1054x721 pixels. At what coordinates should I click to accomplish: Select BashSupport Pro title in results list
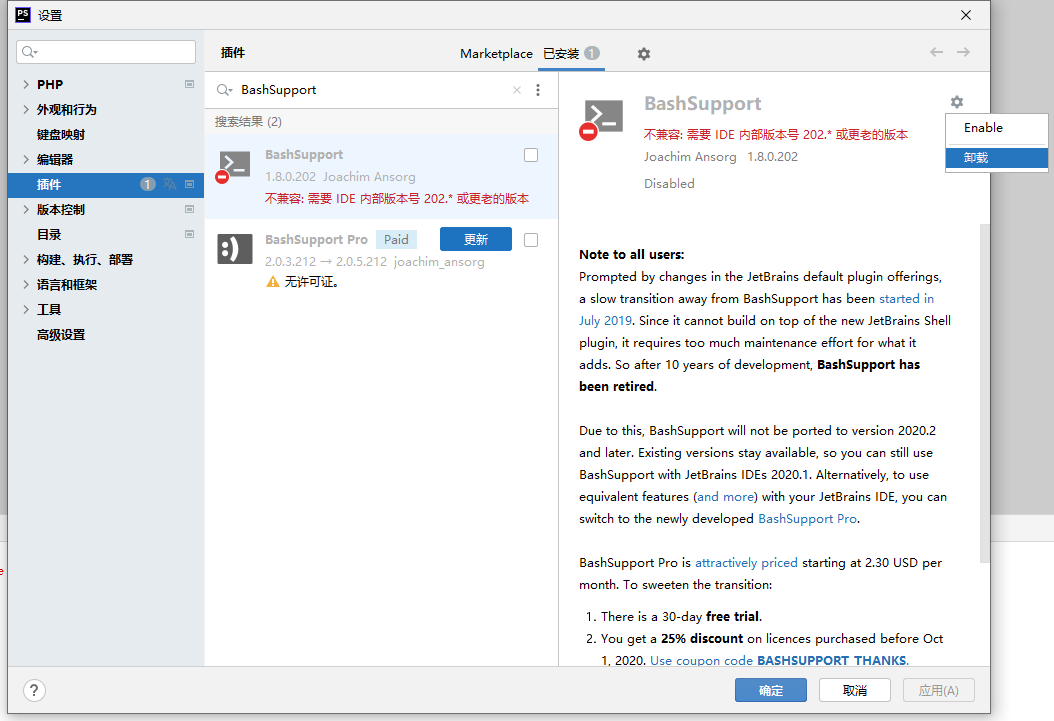[x=316, y=239]
